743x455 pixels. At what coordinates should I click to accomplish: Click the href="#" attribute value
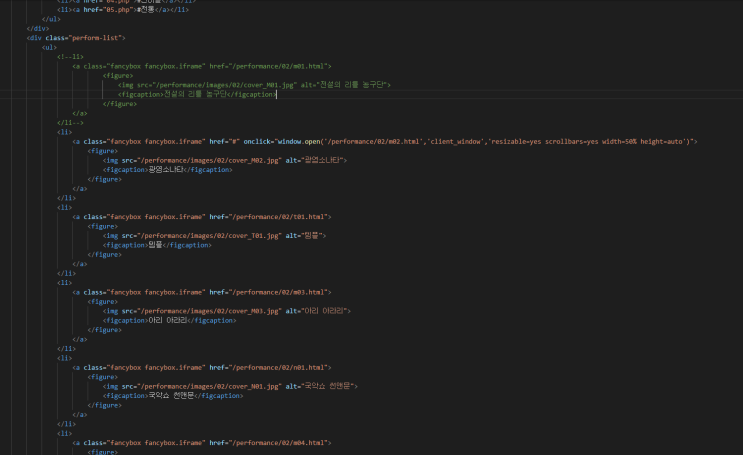pos(236,142)
